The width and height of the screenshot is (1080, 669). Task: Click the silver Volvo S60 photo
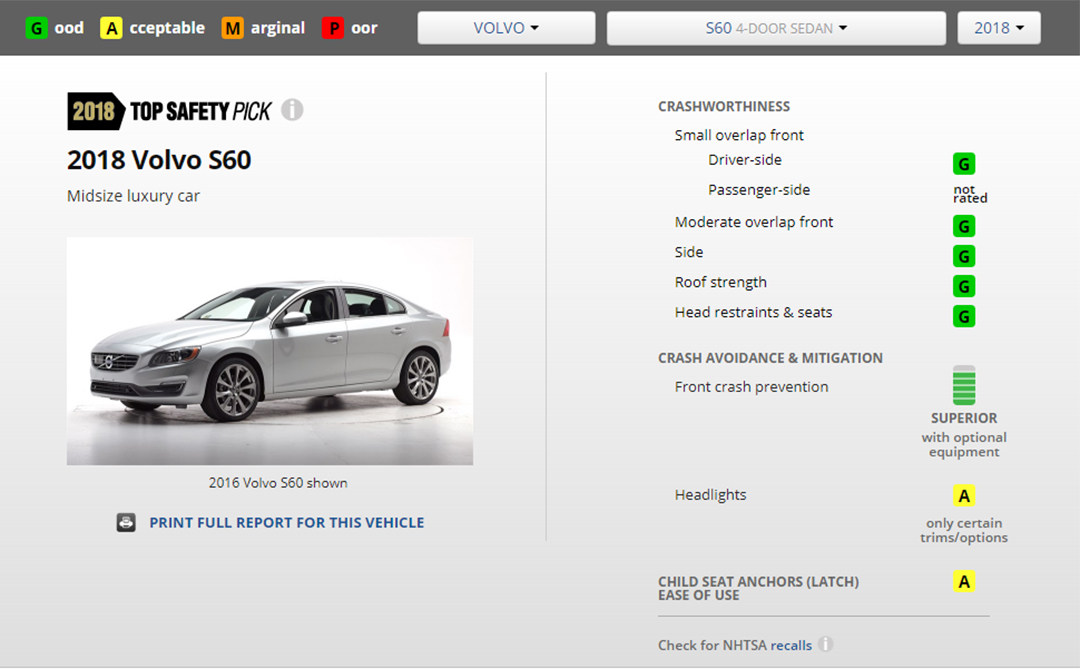[270, 351]
